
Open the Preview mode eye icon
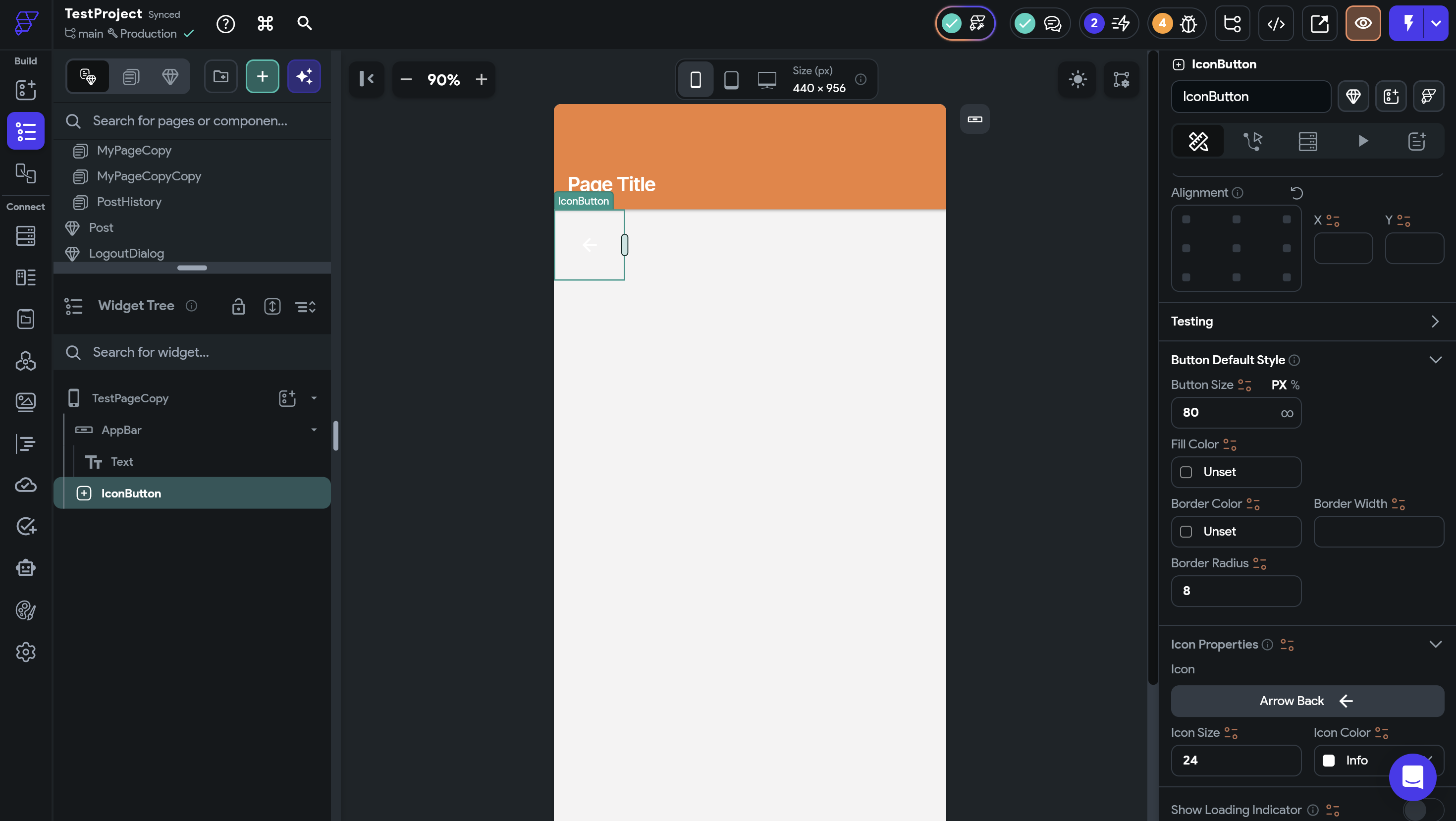point(1363,24)
